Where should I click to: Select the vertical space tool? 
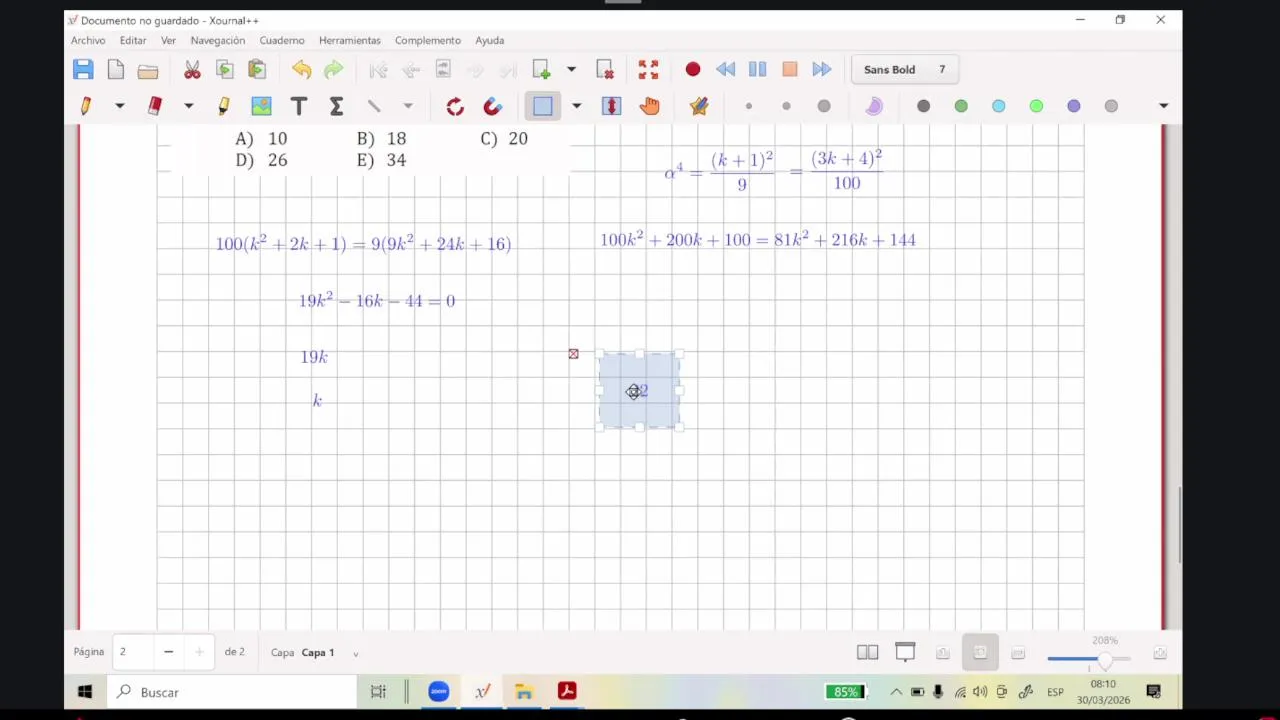pyautogui.click(x=612, y=105)
